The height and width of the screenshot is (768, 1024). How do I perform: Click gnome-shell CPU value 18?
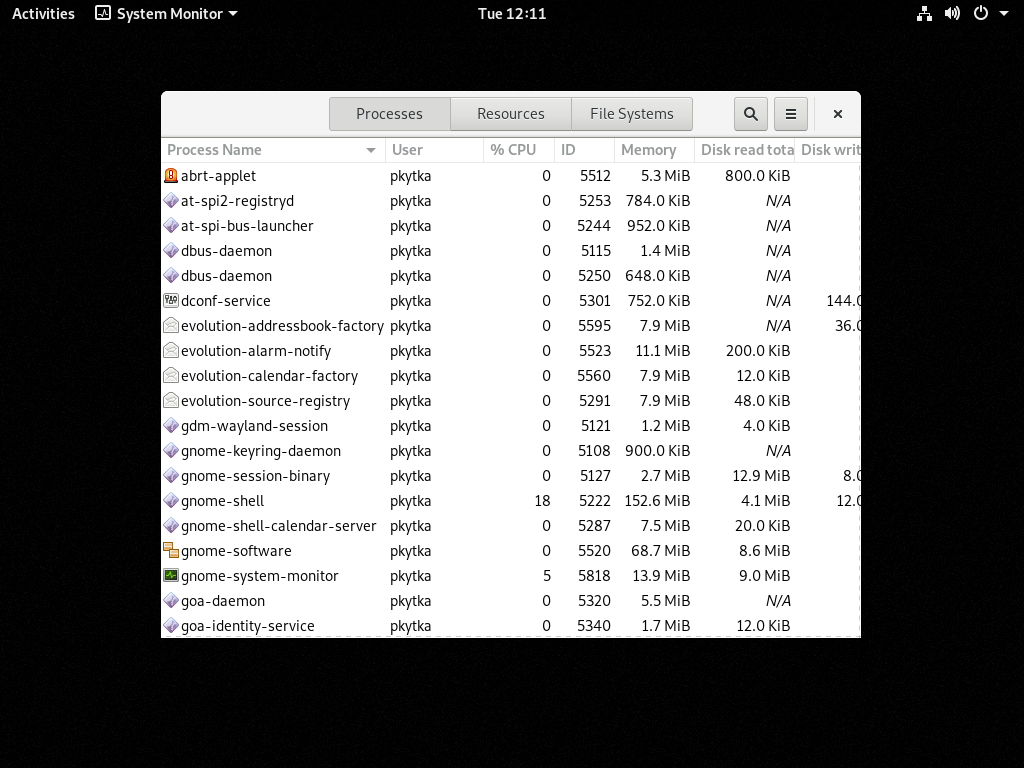click(x=542, y=501)
